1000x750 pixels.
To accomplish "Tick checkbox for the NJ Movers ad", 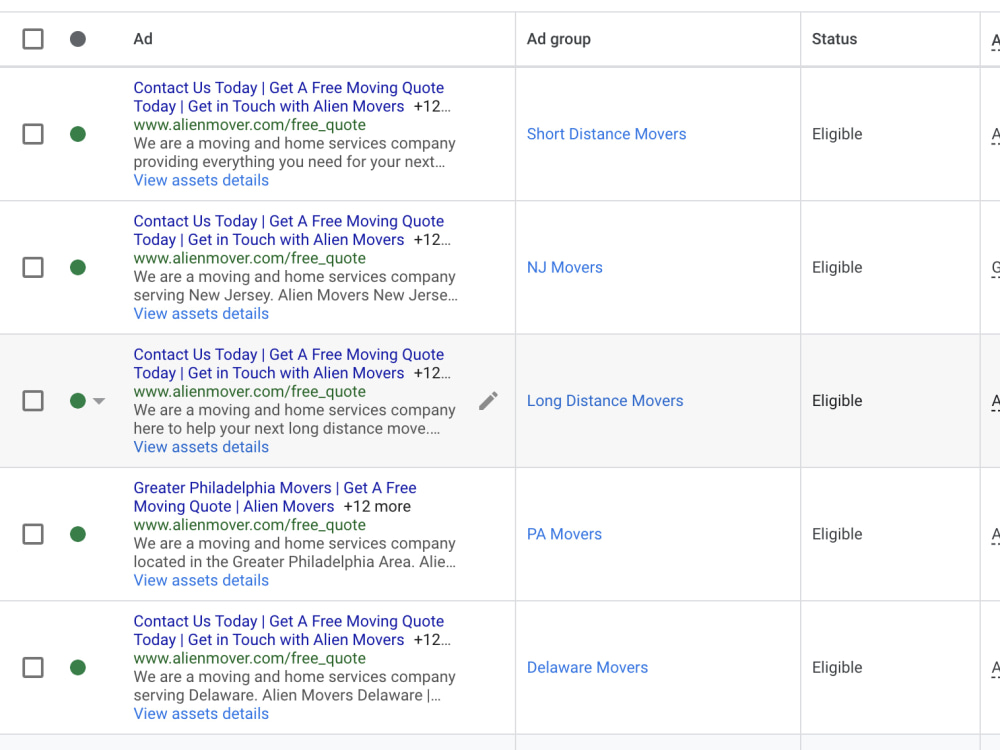I will [33, 267].
